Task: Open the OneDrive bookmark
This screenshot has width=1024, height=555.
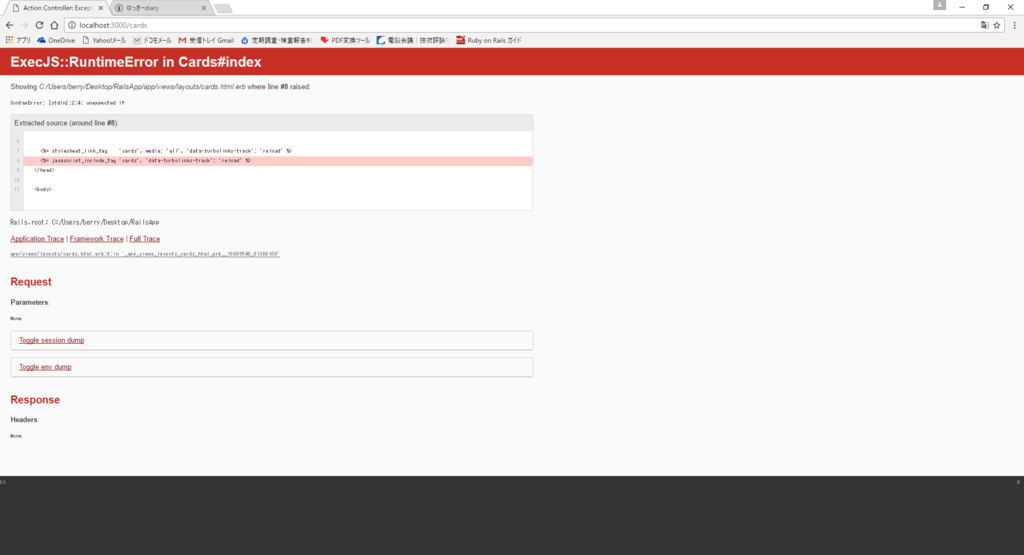Action: [56, 40]
